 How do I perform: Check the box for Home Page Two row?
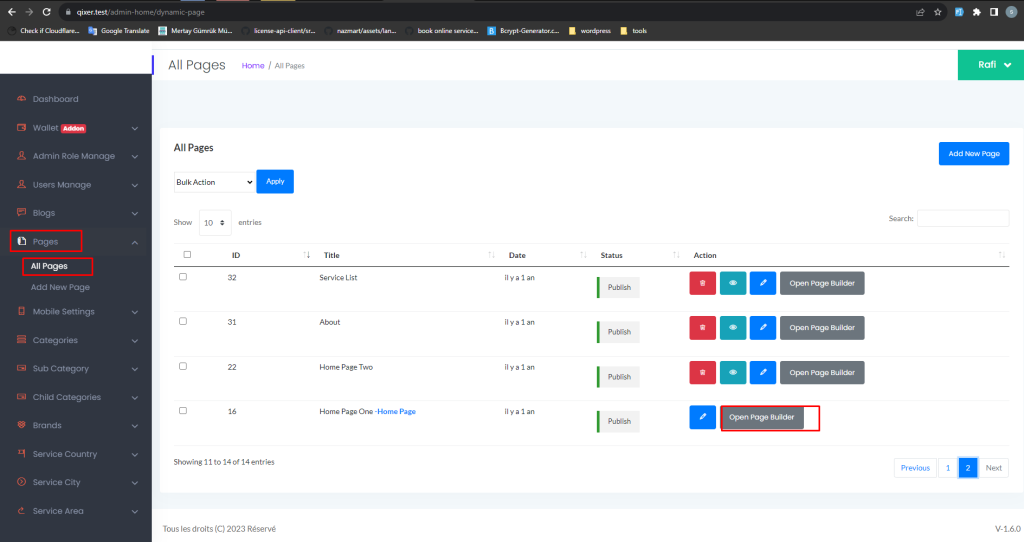tap(183, 366)
